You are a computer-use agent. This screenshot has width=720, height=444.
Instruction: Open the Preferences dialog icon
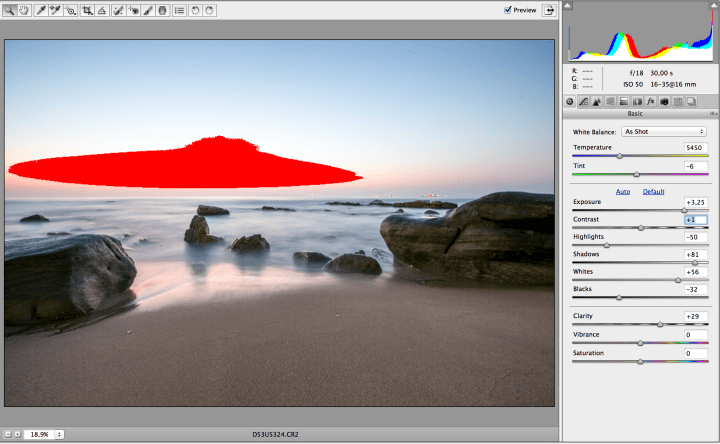[x=178, y=10]
